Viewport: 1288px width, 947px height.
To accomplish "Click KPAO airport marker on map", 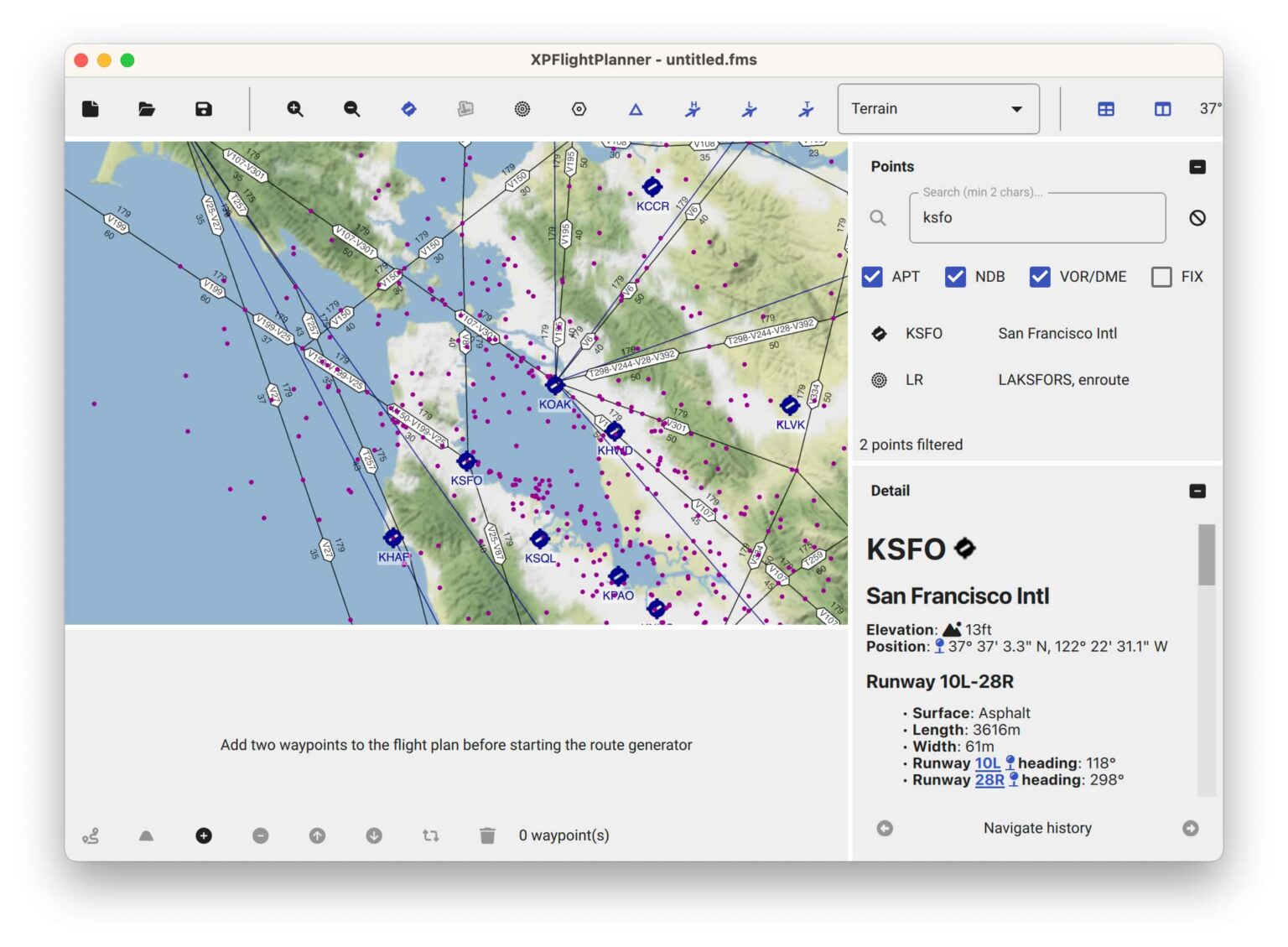I will click(618, 576).
